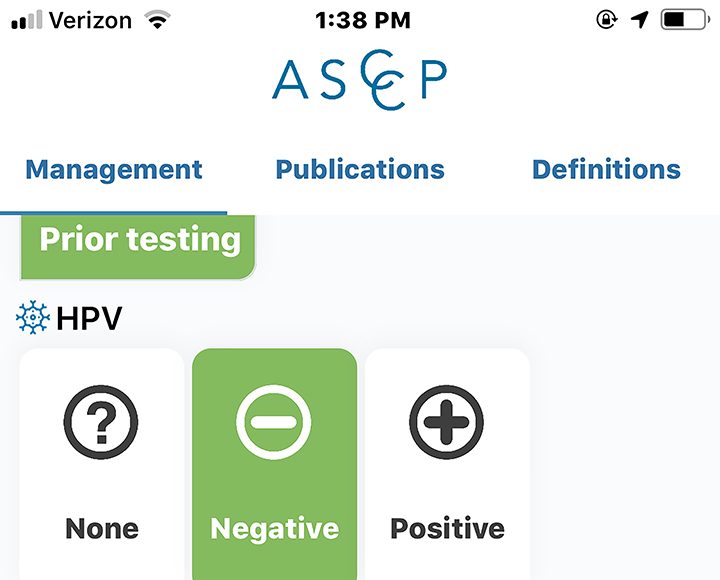Tap the question mark circle icon
Screen dimensions: 720x580
(101, 422)
